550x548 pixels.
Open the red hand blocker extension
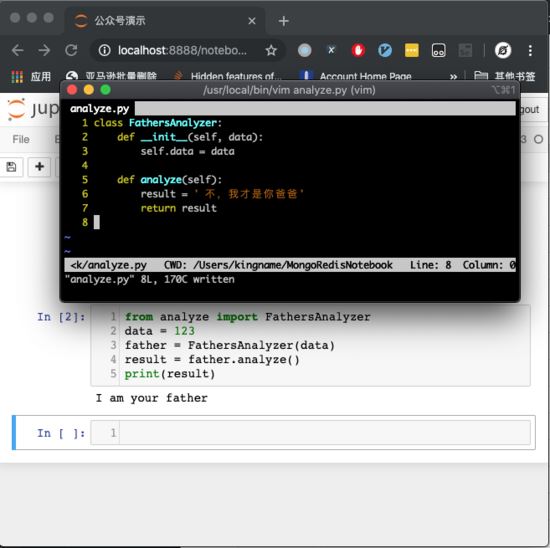click(358, 51)
